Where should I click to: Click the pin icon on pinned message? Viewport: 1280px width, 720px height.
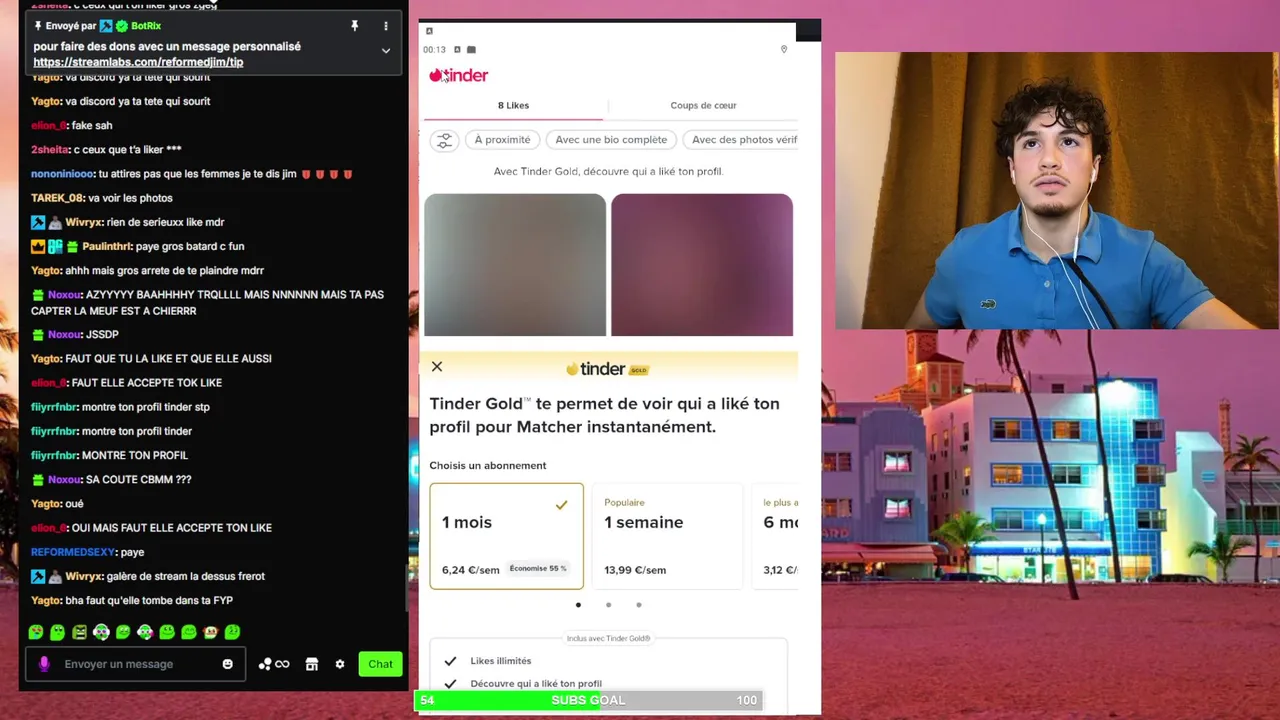354,26
